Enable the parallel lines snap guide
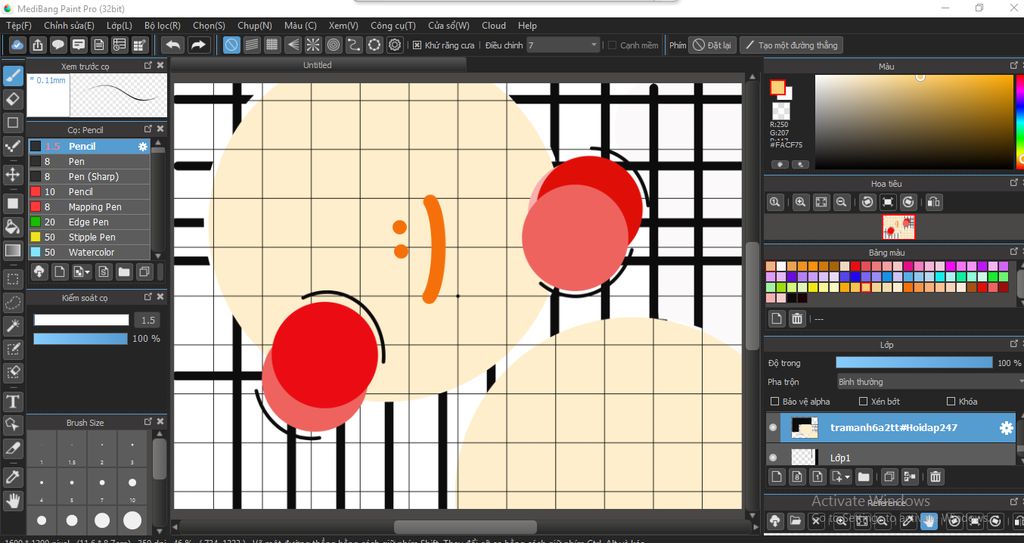1024x543 pixels. [x=251, y=45]
